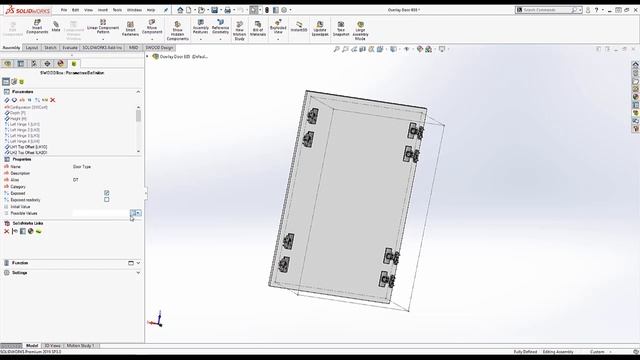640x360 pixels.
Task: Toggle the Exposed readonly checkbox
Action: [x=107, y=200]
